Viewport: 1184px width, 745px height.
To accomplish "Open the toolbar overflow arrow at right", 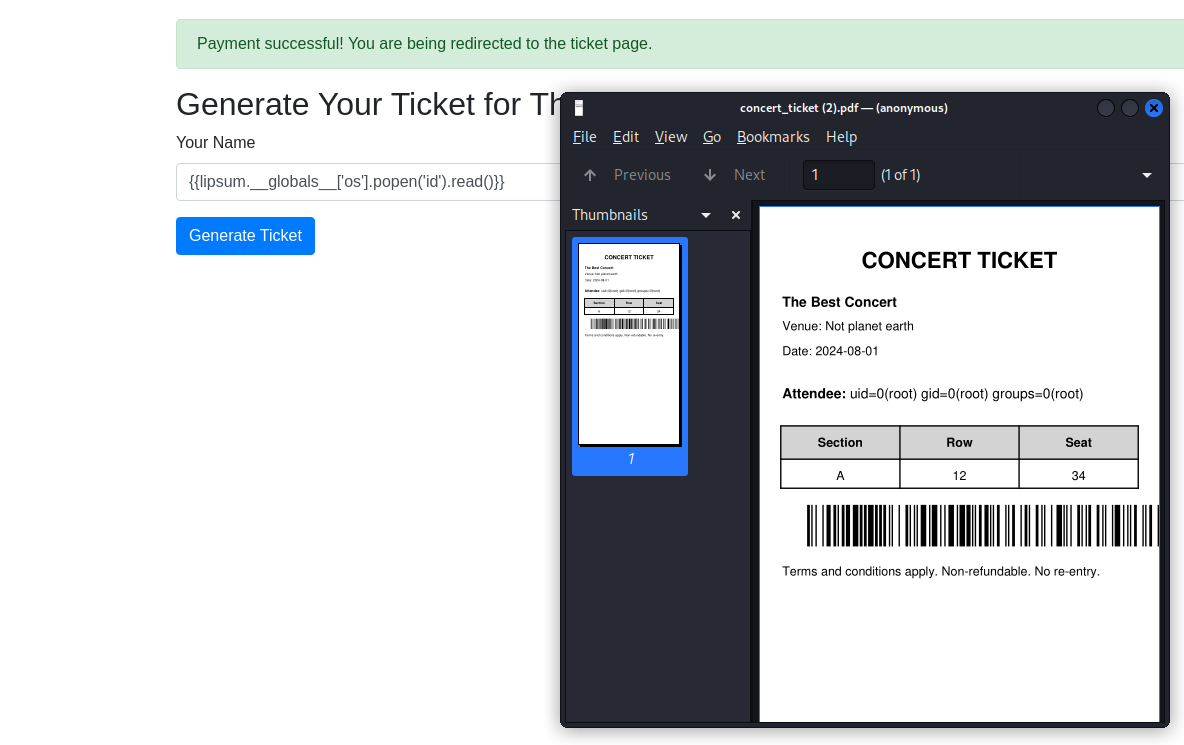I will pos(1146,175).
